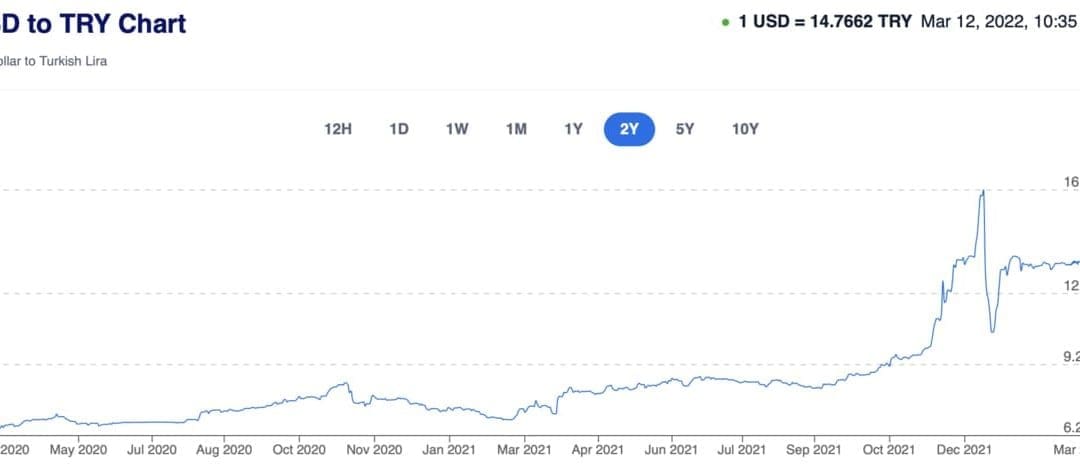The height and width of the screenshot is (476, 1080).
Task: Click the Sep 2021 axis label
Action: click(x=813, y=451)
